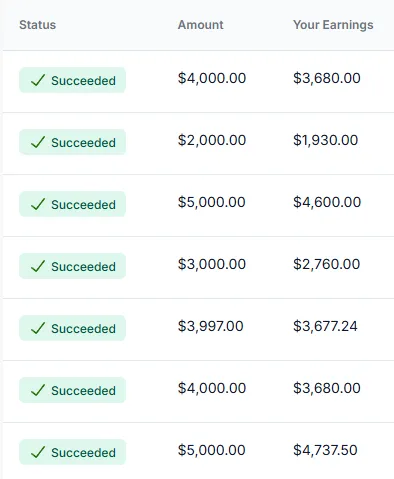The width and height of the screenshot is (394, 479).
Task: Click the $1,930.00 earnings value
Action: (x=326, y=140)
